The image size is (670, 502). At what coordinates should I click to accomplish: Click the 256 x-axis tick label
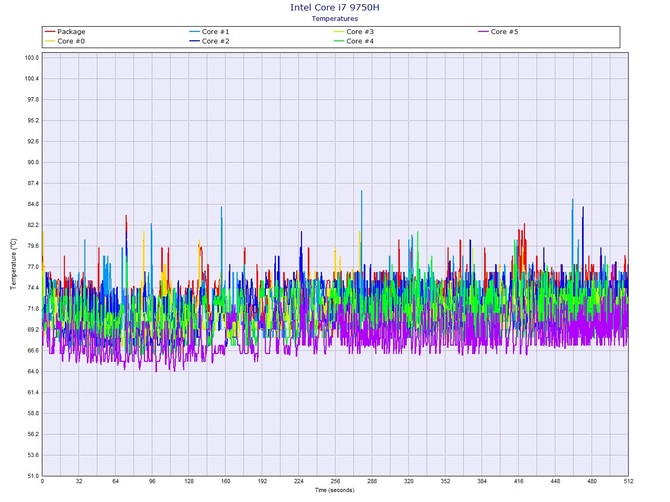click(335, 481)
